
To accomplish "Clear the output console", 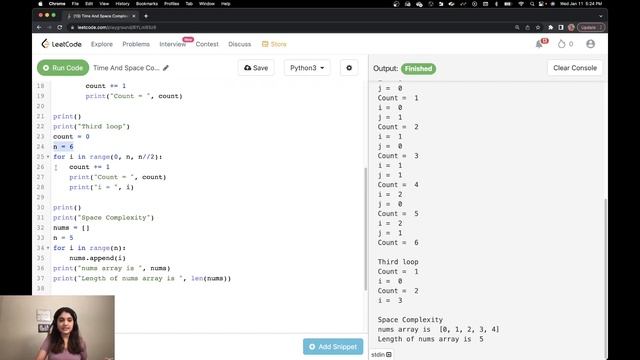I will tap(575, 68).
